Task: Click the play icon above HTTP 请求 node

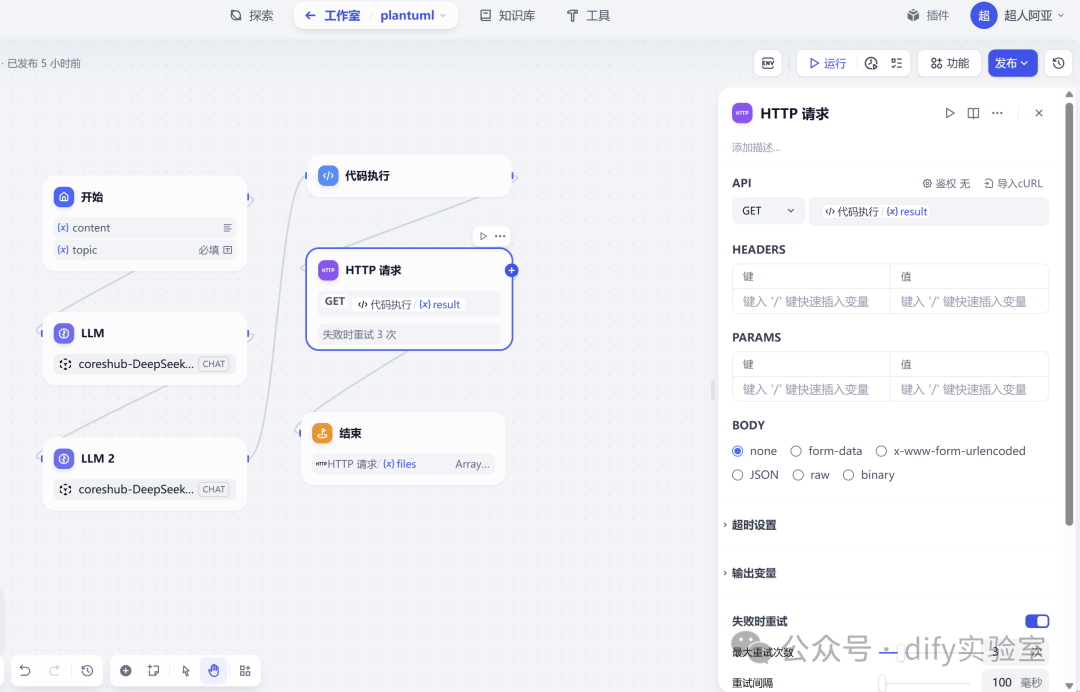Action: (484, 236)
